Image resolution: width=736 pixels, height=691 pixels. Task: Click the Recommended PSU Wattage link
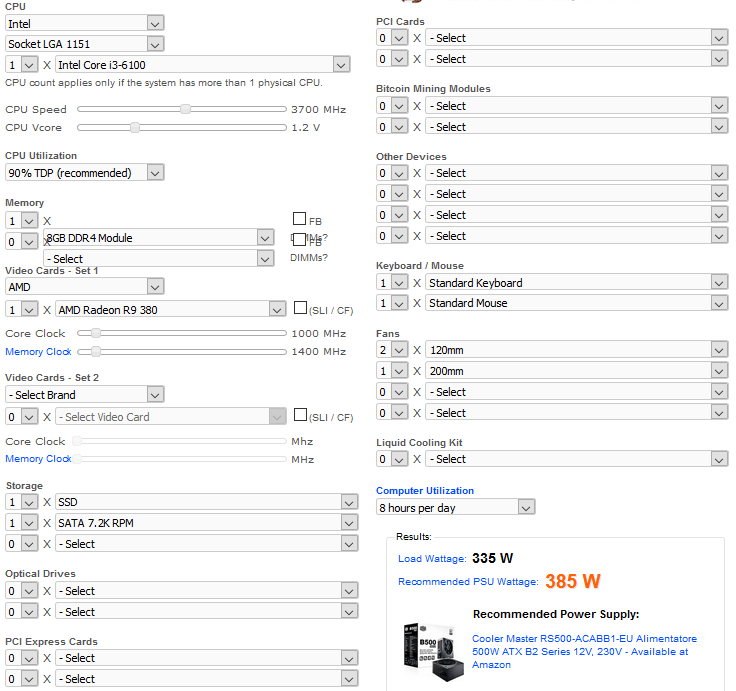coord(467,582)
